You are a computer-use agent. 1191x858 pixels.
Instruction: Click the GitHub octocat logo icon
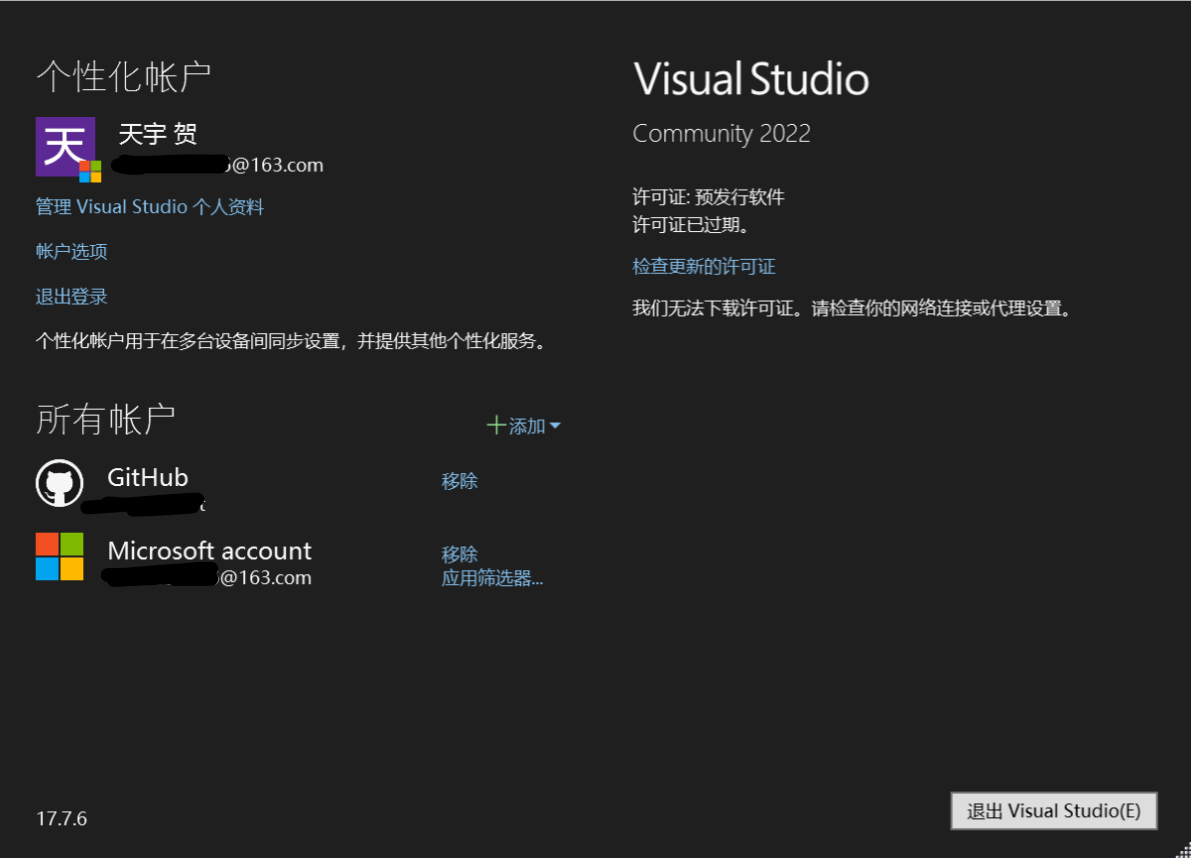pos(59,483)
